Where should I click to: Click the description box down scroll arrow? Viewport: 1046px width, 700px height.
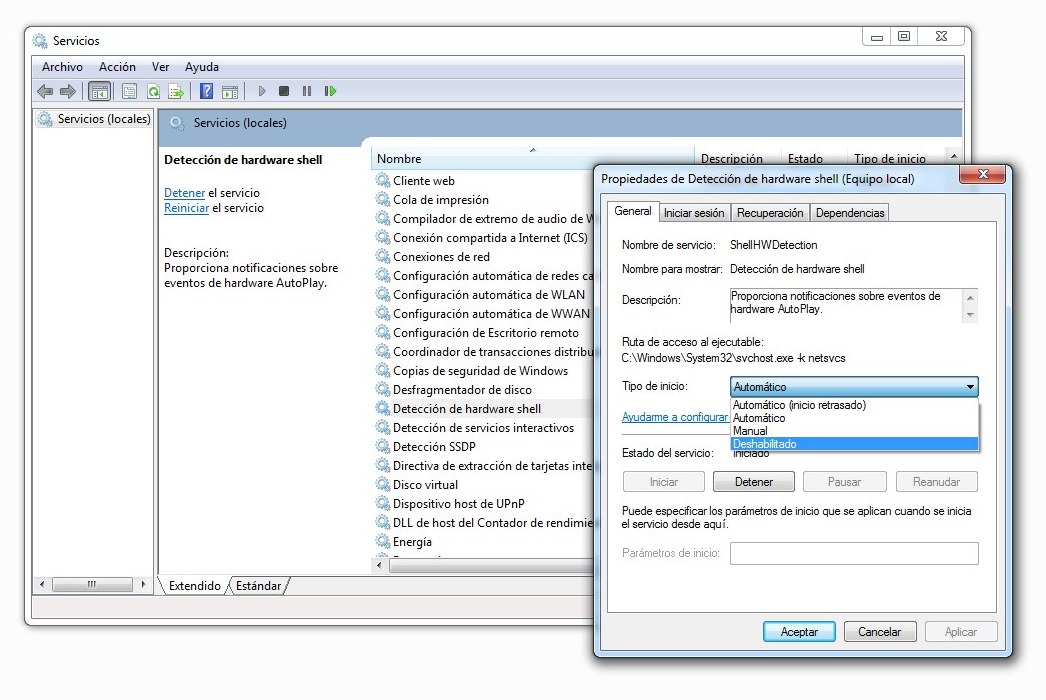[x=970, y=315]
